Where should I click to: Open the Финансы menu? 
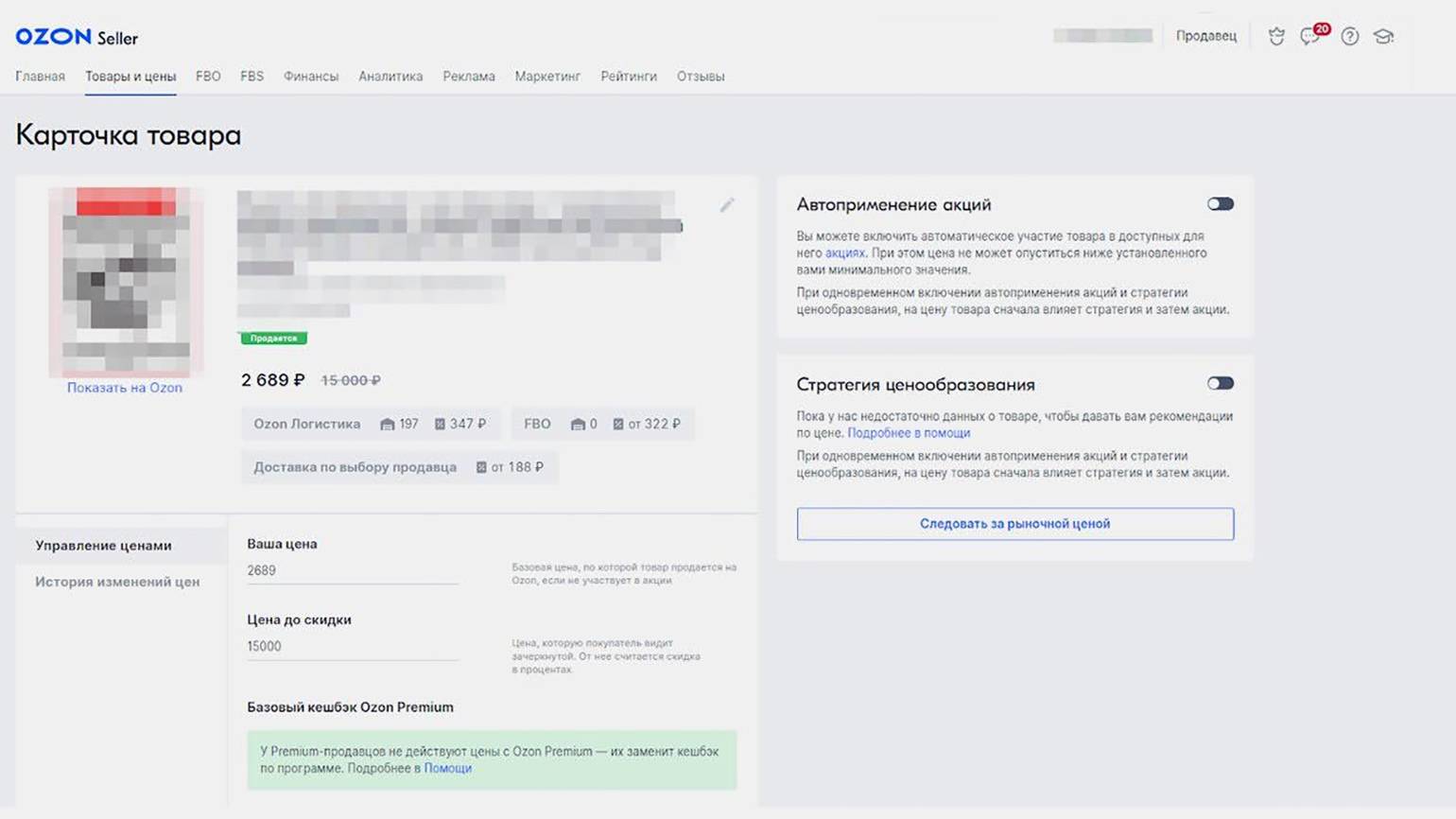[x=310, y=77]
